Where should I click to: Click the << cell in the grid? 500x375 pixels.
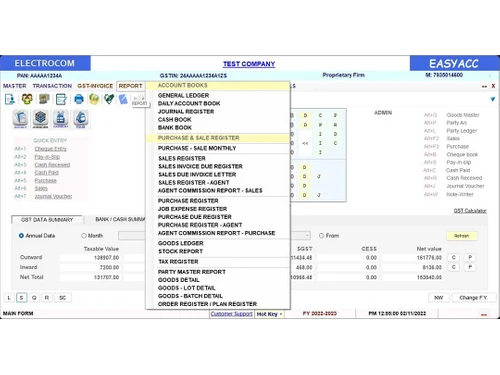click(x=305, y=143)
